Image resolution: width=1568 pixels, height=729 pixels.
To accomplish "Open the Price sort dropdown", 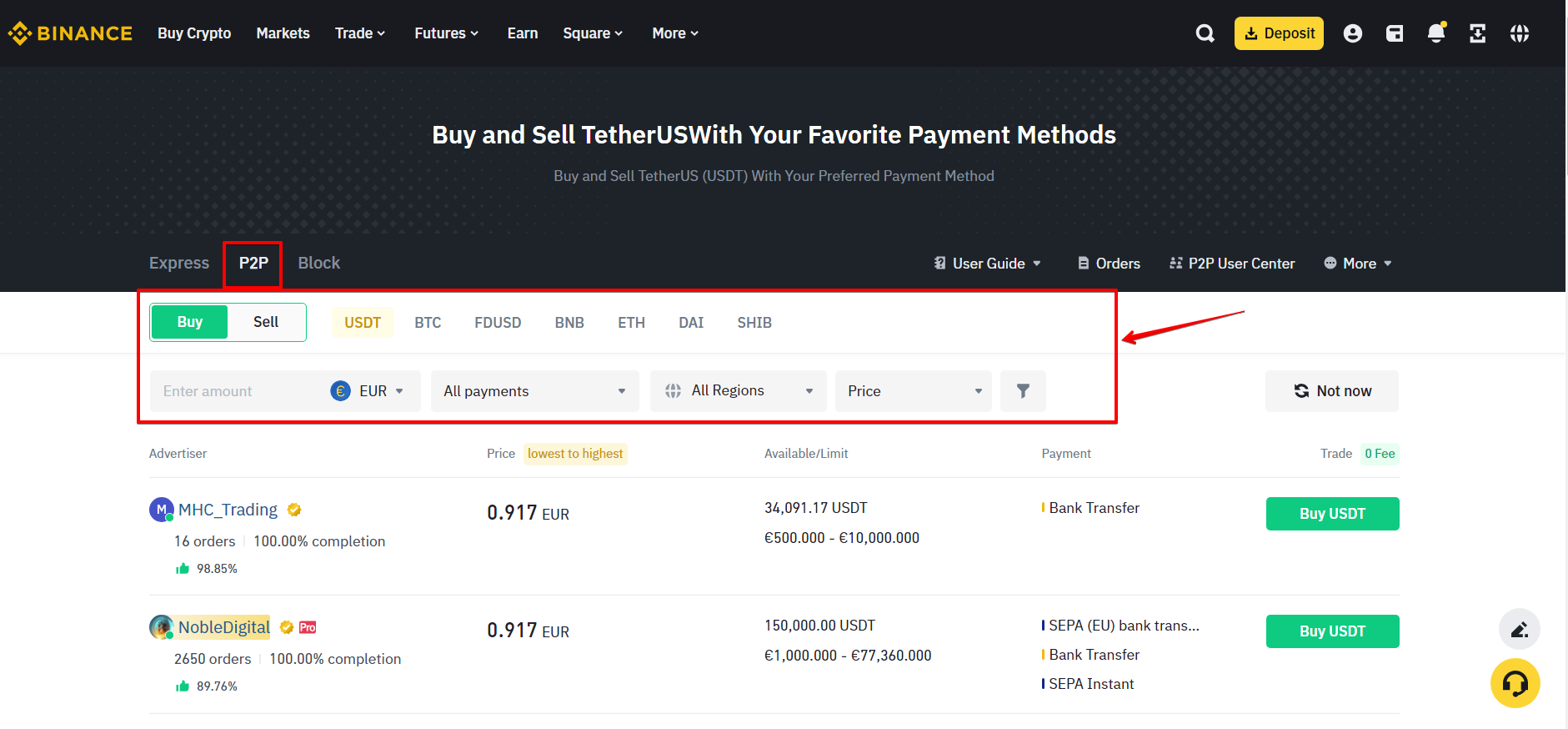I will (x=914, y=391).
